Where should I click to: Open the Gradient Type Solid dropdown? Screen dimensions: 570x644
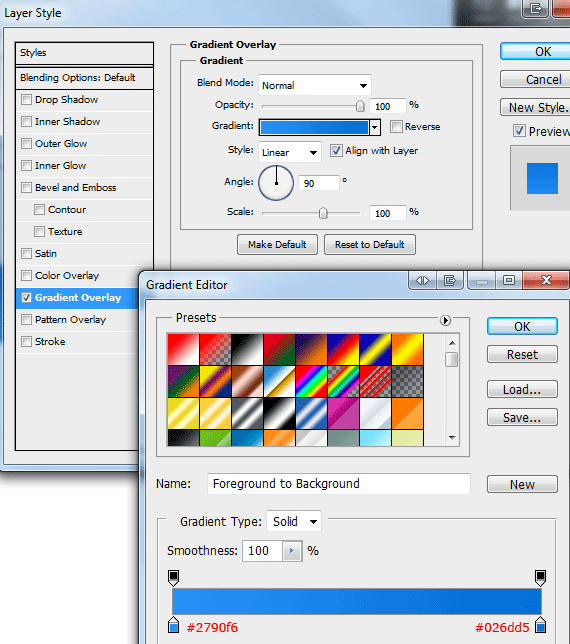coord(294,522)
